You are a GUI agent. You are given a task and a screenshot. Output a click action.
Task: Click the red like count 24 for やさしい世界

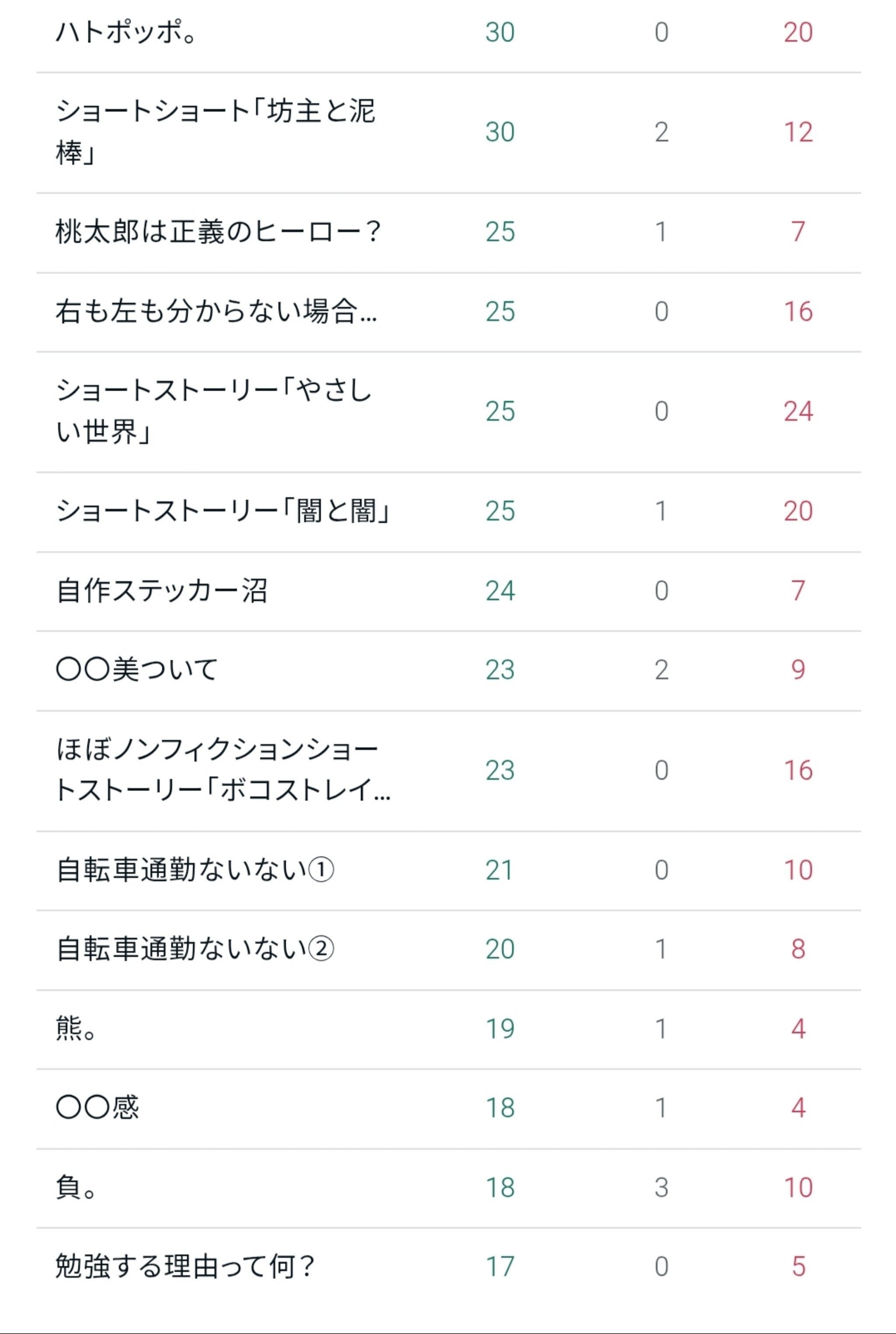click(798, 411)
